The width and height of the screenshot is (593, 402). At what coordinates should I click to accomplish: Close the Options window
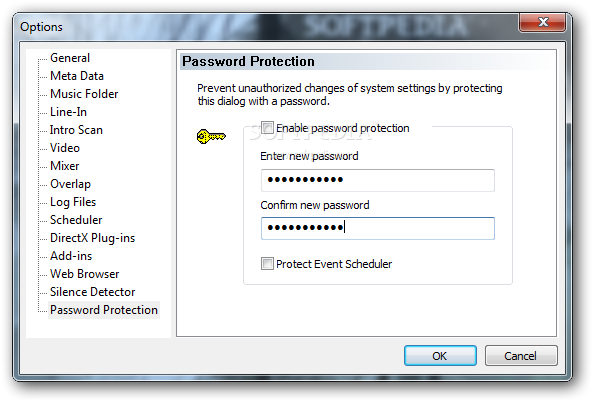tap(542, 22)
